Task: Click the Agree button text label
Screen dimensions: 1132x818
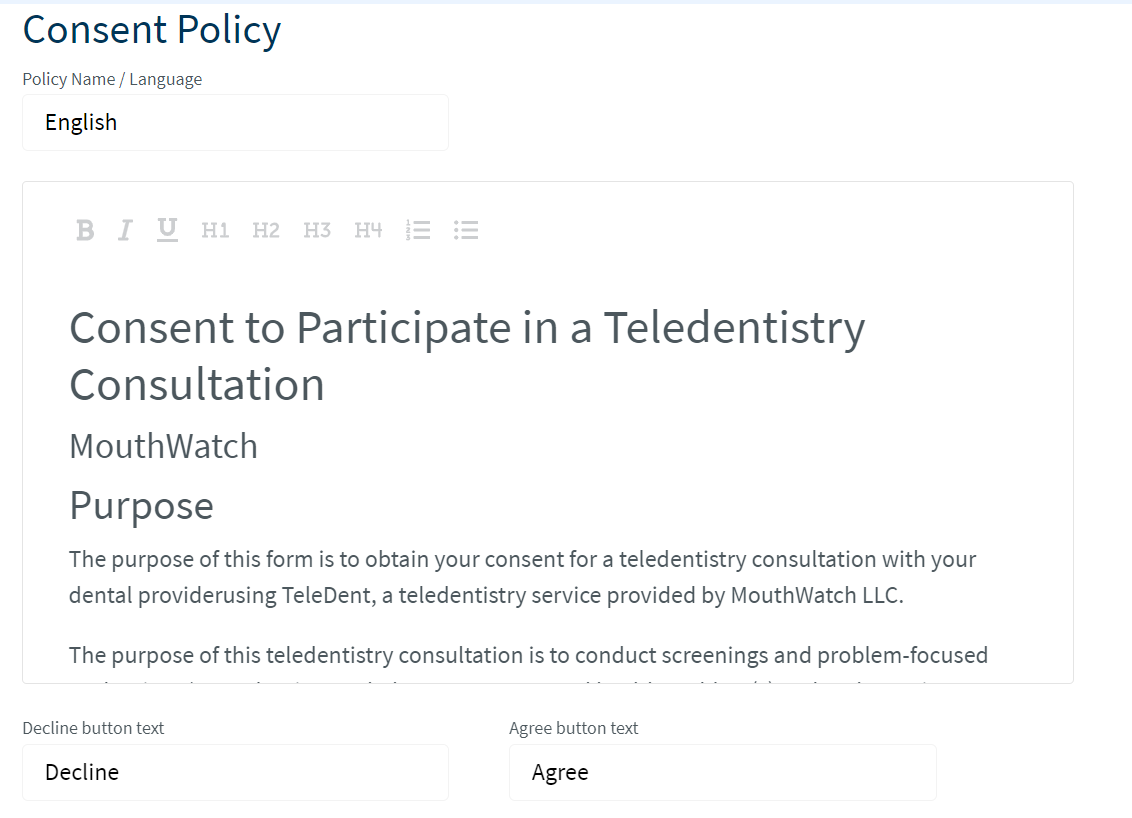Action: (x=573, y=728)
